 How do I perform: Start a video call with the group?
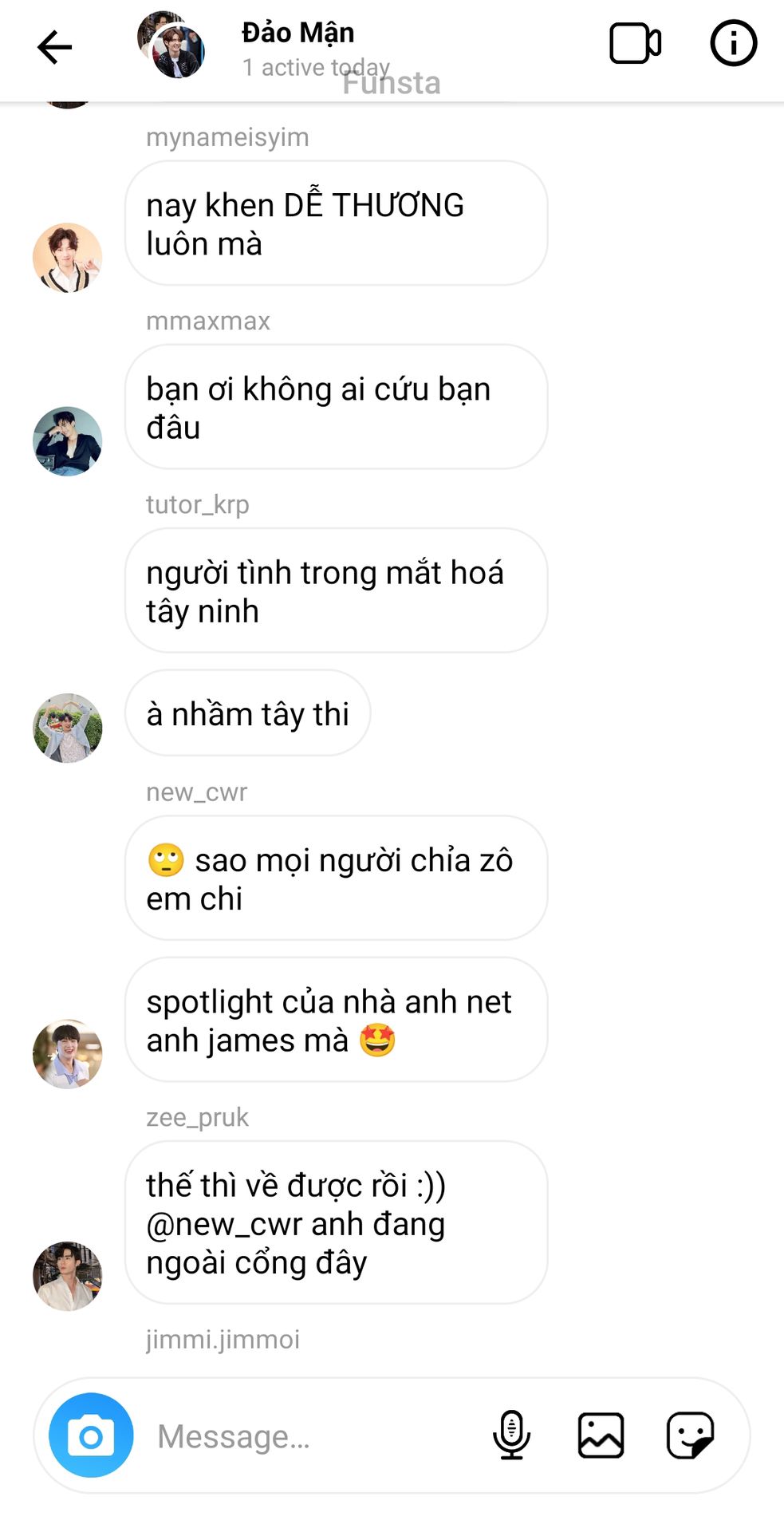click(635, 43)
